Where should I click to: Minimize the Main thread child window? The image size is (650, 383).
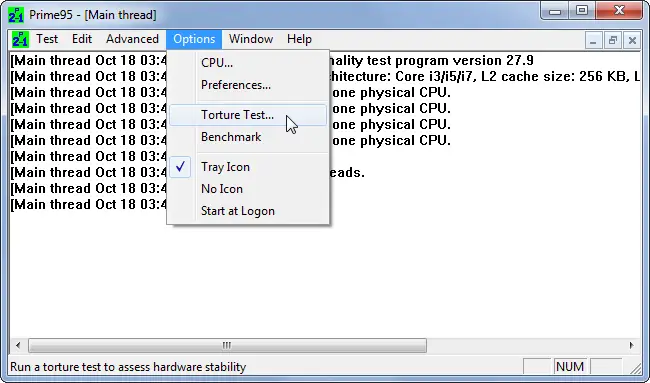tap(593, 41)
